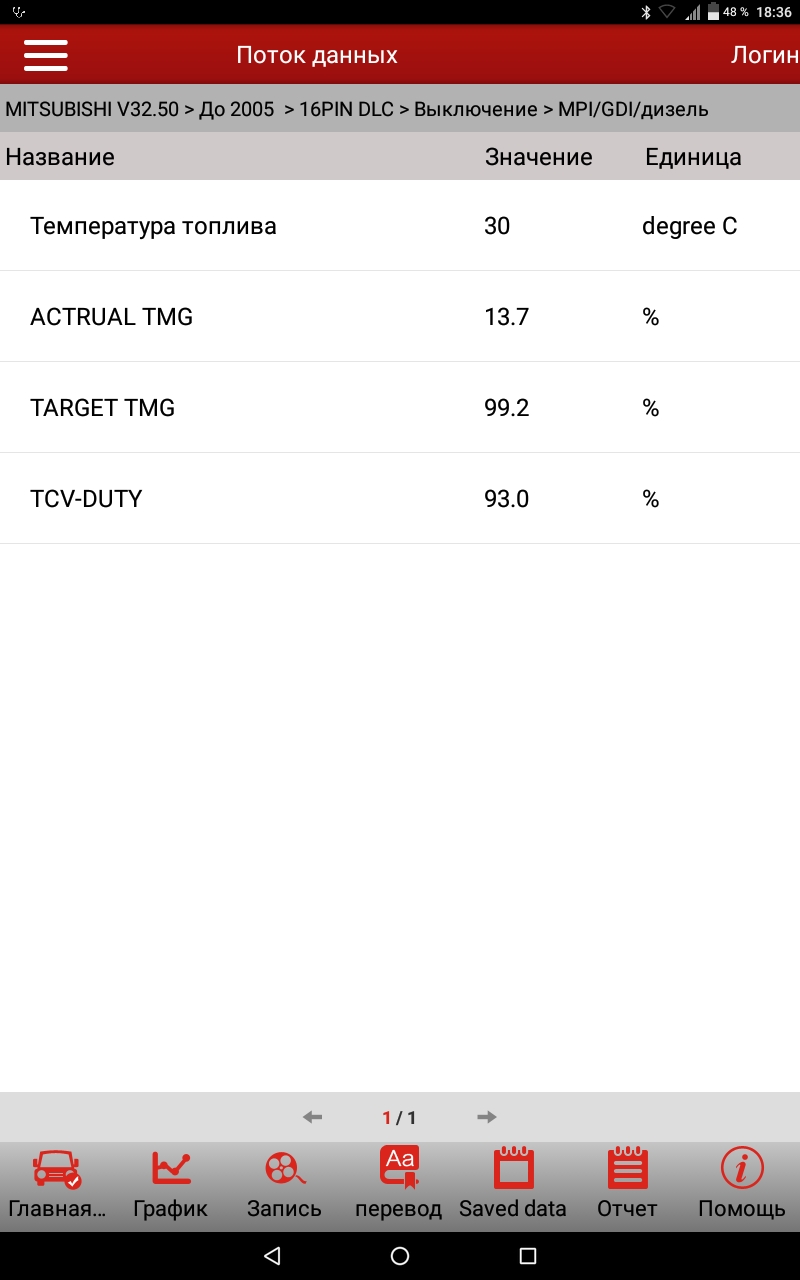Open the Отчет report
Screen dimensions: 800x1280
coord(627,1182)
